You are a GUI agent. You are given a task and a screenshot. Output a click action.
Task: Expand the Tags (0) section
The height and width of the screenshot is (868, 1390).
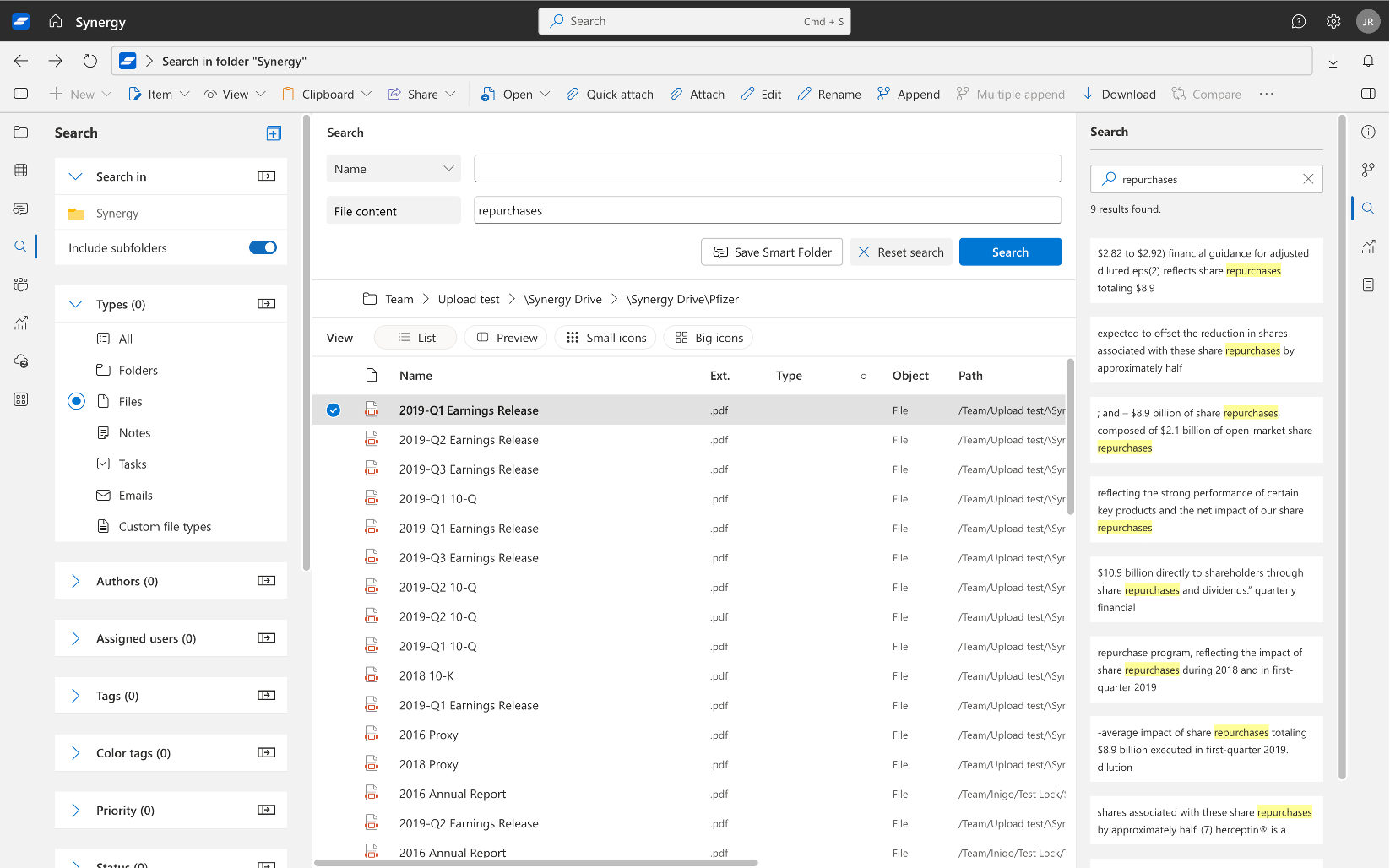point(75,696)
